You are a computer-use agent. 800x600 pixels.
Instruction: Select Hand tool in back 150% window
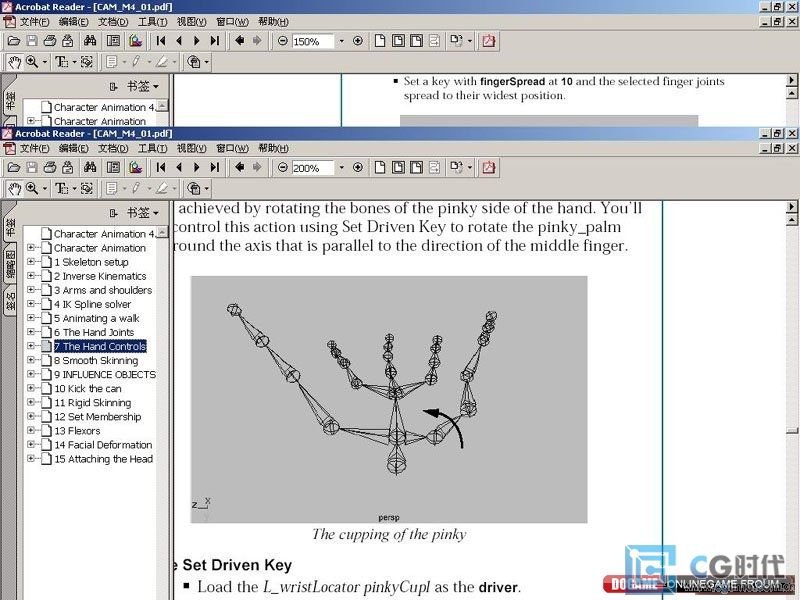(x=14, y=62)
